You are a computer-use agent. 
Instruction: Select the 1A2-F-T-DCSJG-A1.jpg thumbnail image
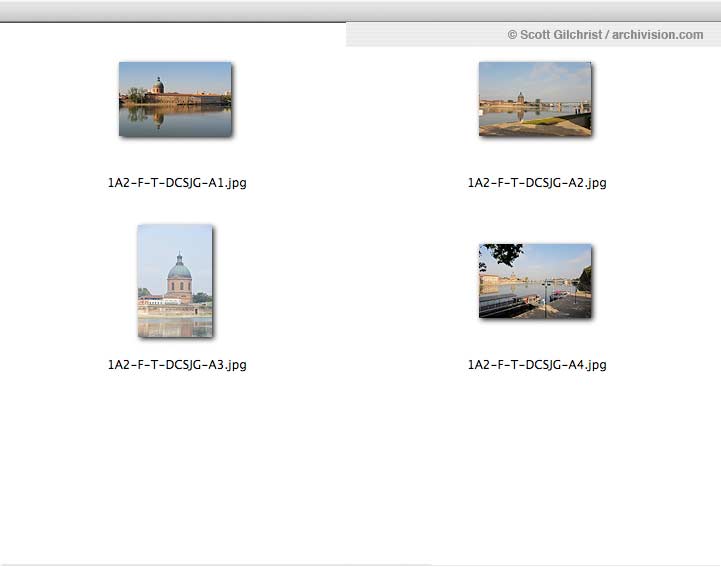tap(175, 99)
